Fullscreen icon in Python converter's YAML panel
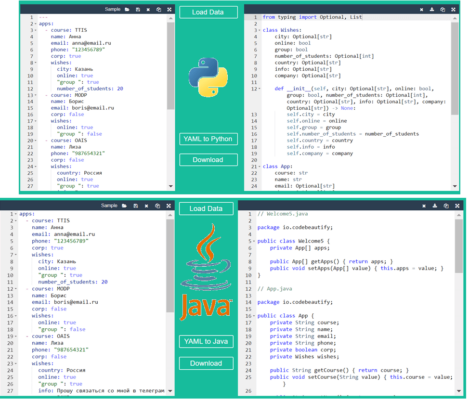469x400 pixels. pos(169,9)
